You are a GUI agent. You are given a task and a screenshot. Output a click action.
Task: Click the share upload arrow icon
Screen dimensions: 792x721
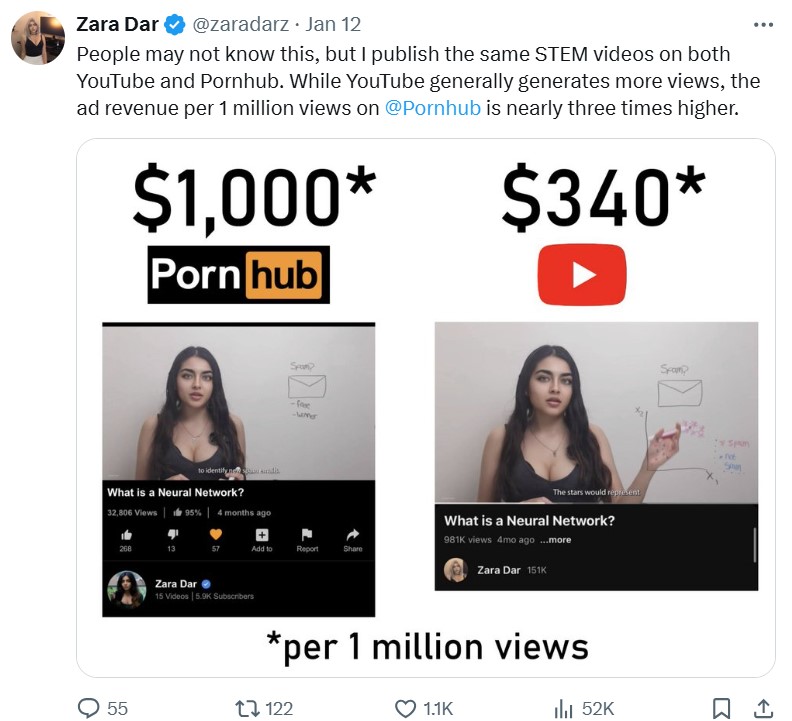(x=764, y=708)
